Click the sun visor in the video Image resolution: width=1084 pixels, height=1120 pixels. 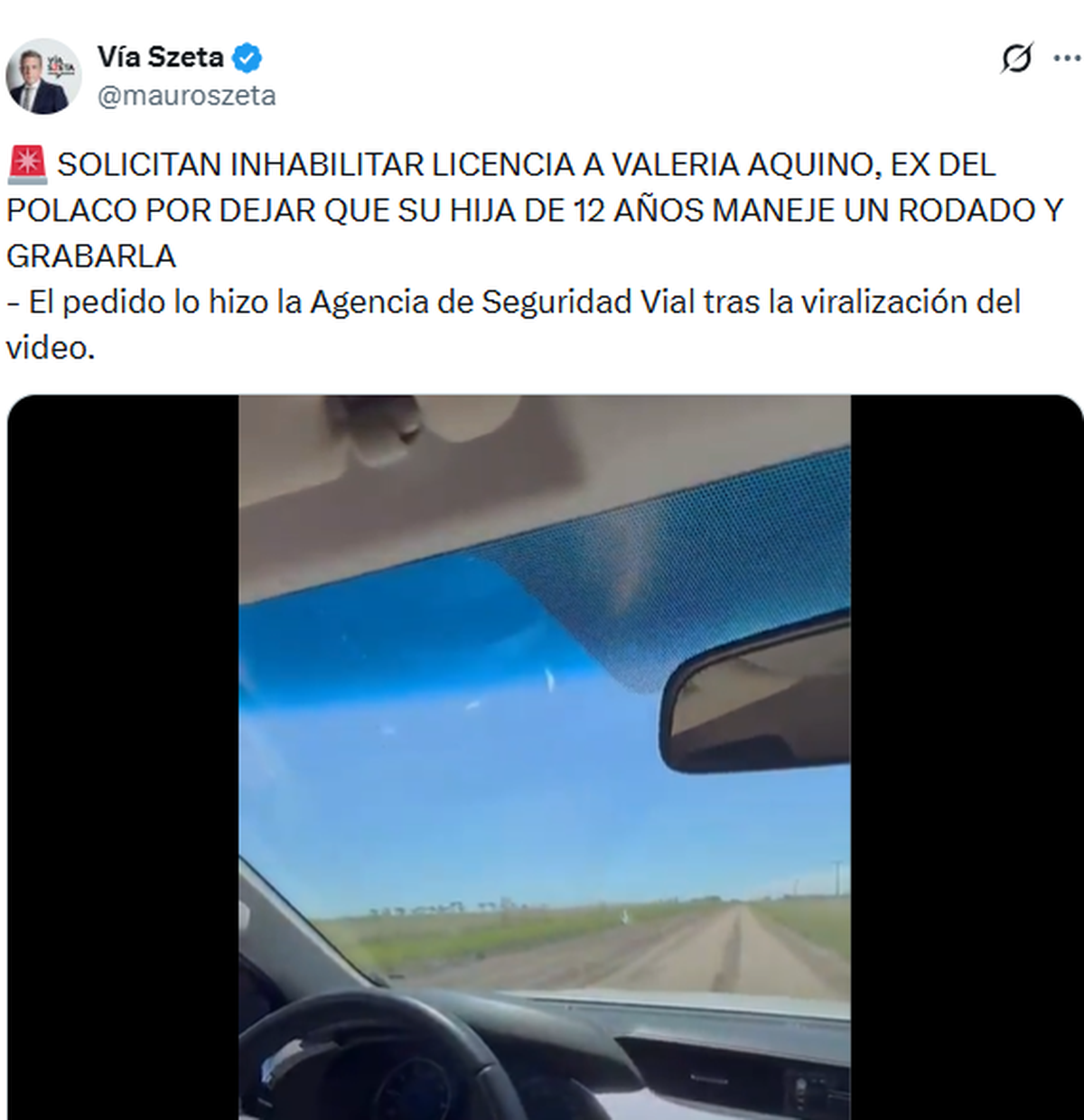[406, 488]
